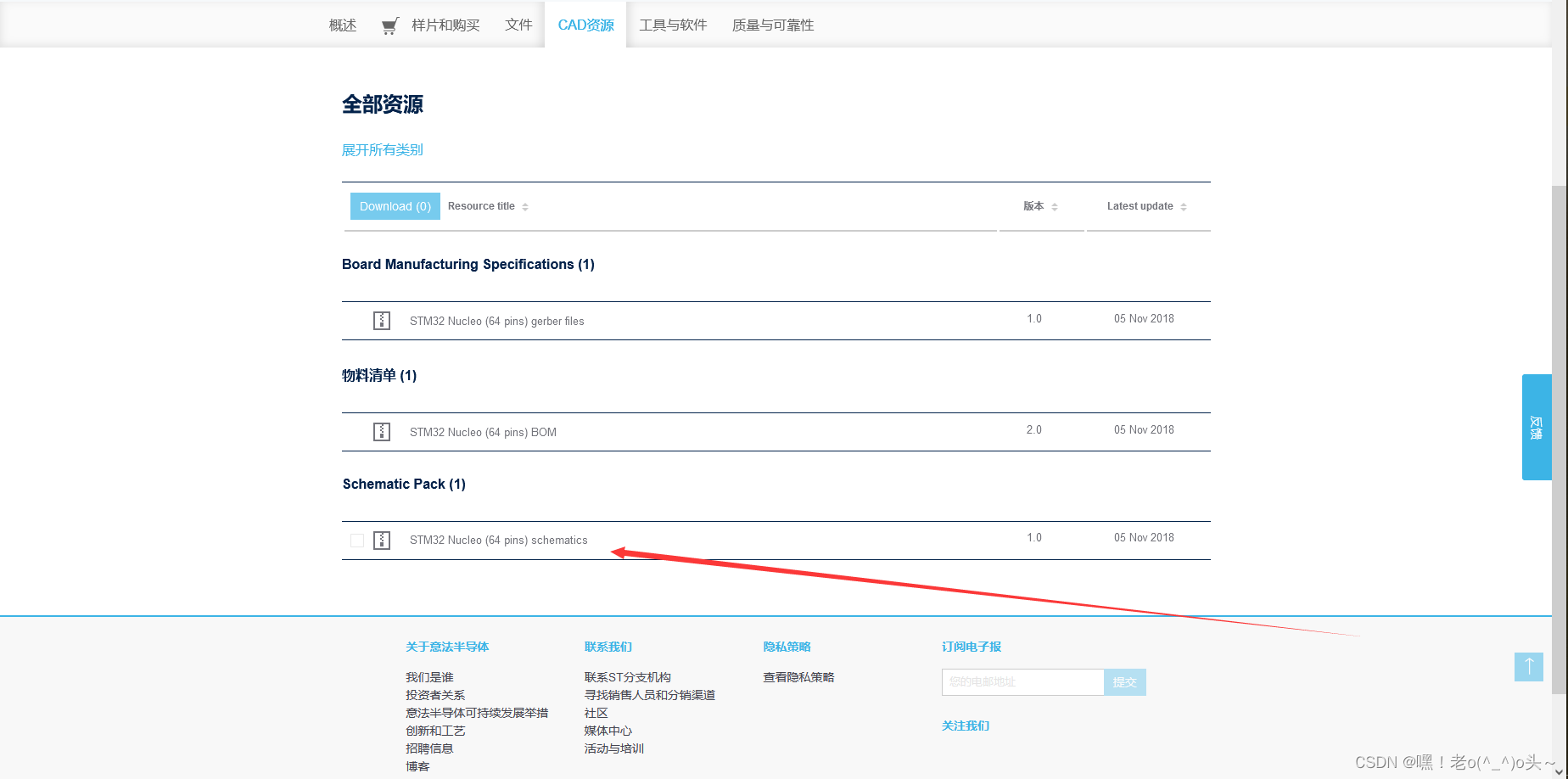Select the CAD资源 tab
This screenshot has width=1568, height=779.
click(585, 25)
